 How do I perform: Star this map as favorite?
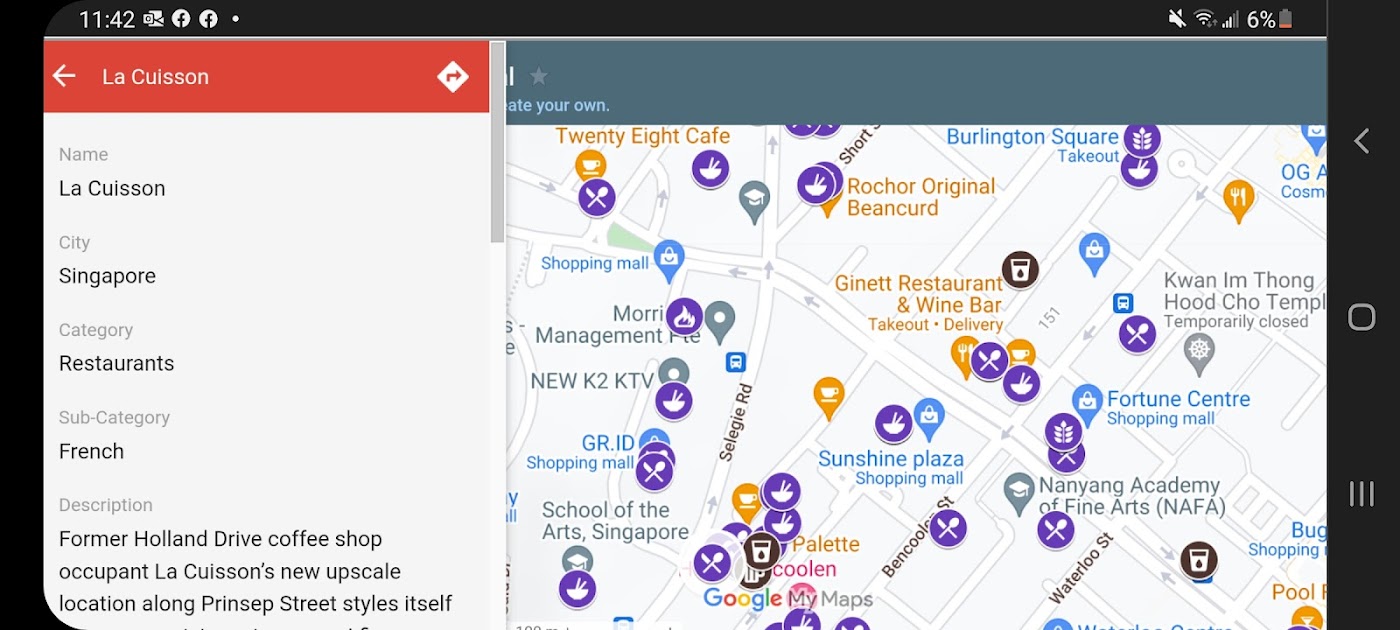pyautogui.click(x=539, y=76)
